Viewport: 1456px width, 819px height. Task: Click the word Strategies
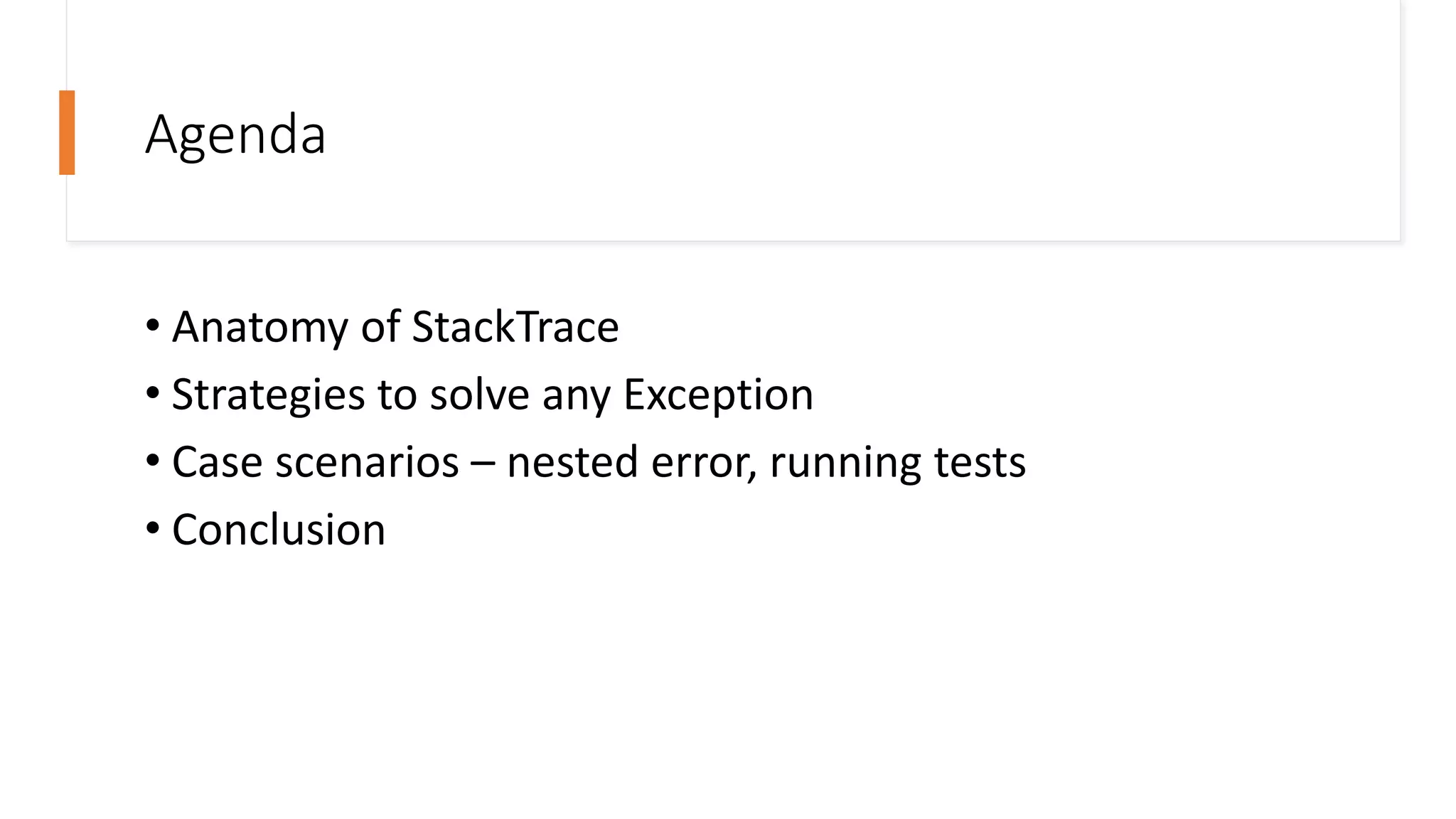coord(268,396)
